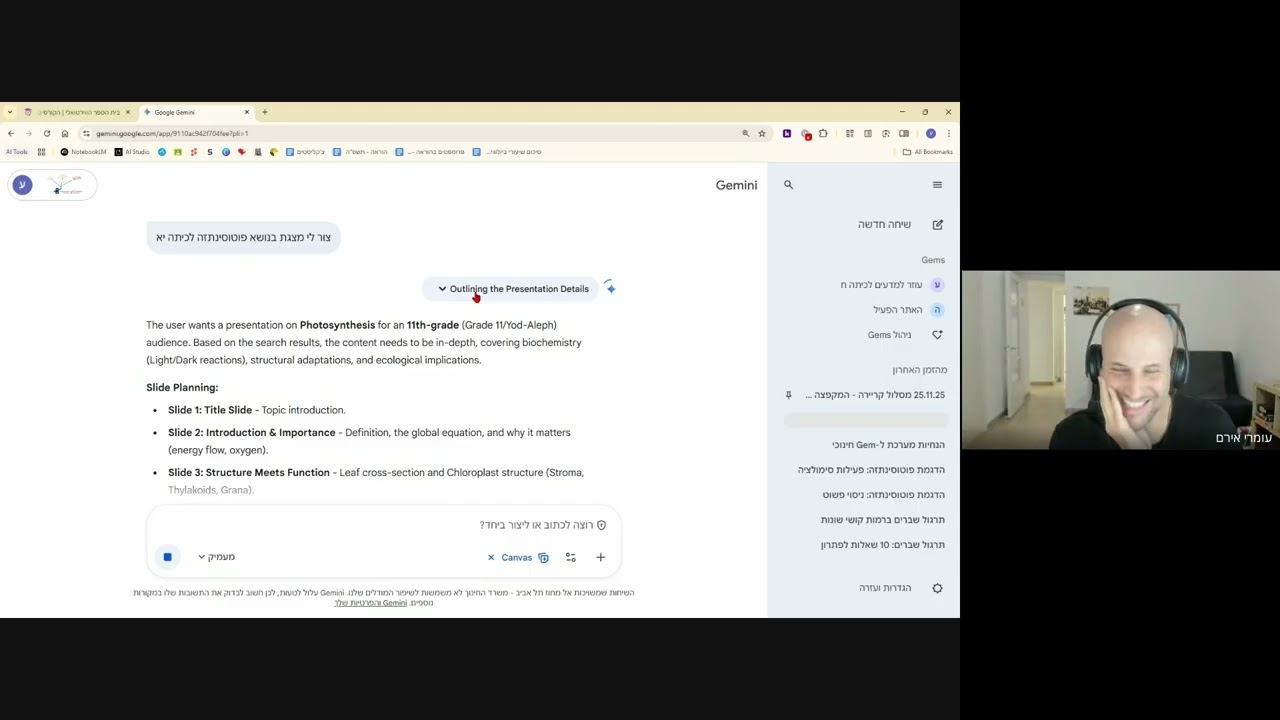
Task: Open the search icon in the Gemini sidebar
Action: 788,185
